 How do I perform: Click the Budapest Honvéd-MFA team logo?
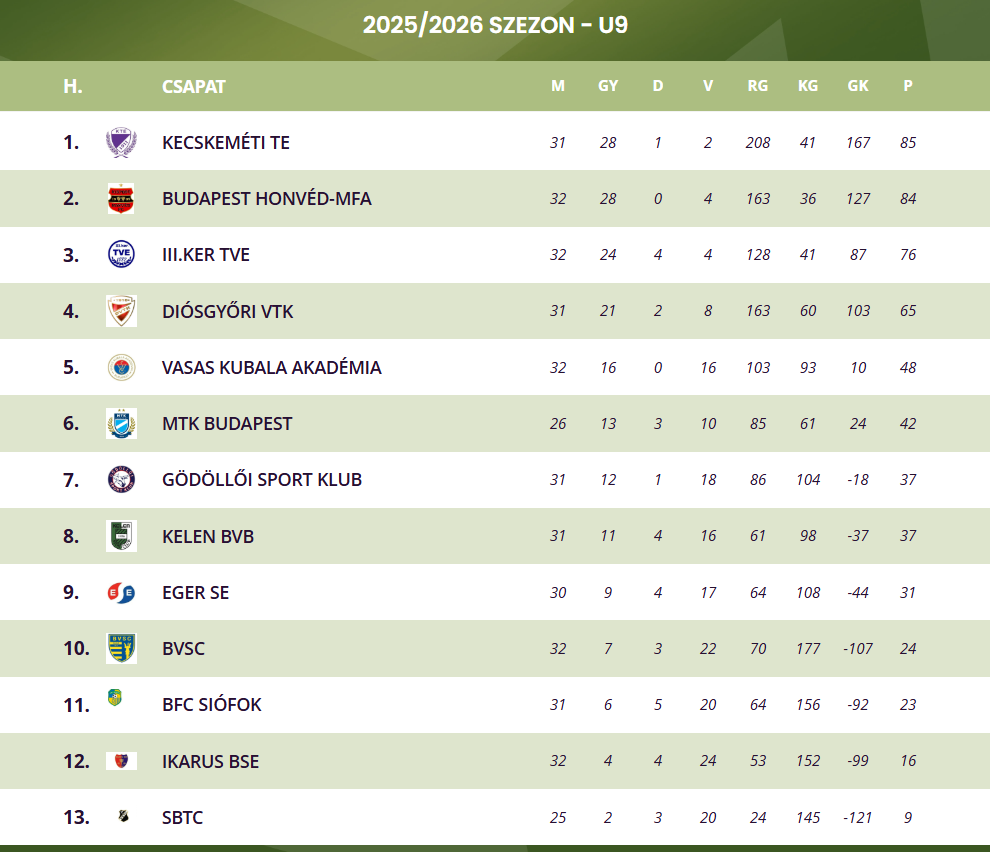click(x=121, y=199)
